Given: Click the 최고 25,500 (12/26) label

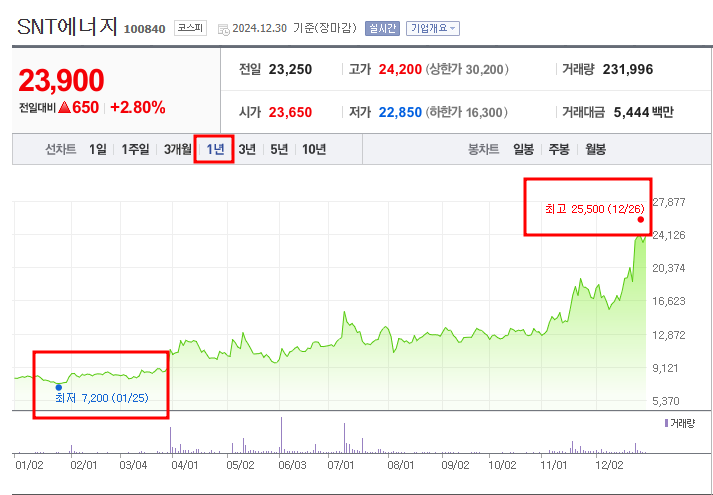Looking at the screenshot, I should [595, 209].
